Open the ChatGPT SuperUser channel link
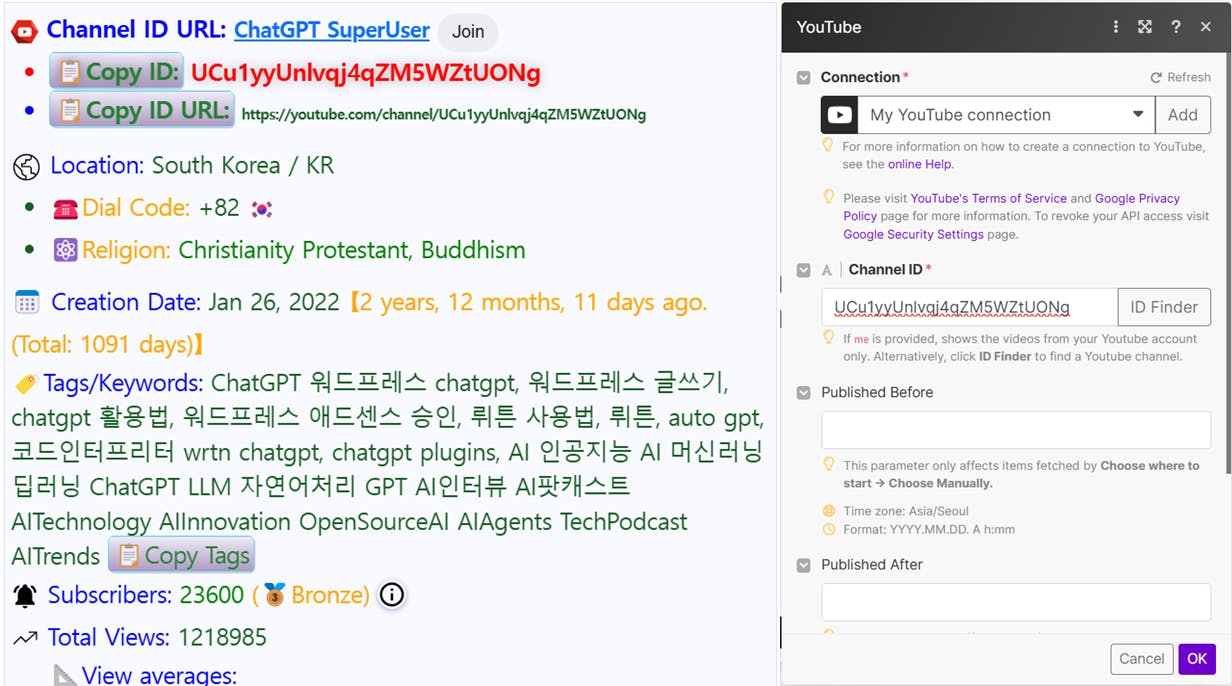The width and height of the screenshot is (1232, 686). point(332,31)
